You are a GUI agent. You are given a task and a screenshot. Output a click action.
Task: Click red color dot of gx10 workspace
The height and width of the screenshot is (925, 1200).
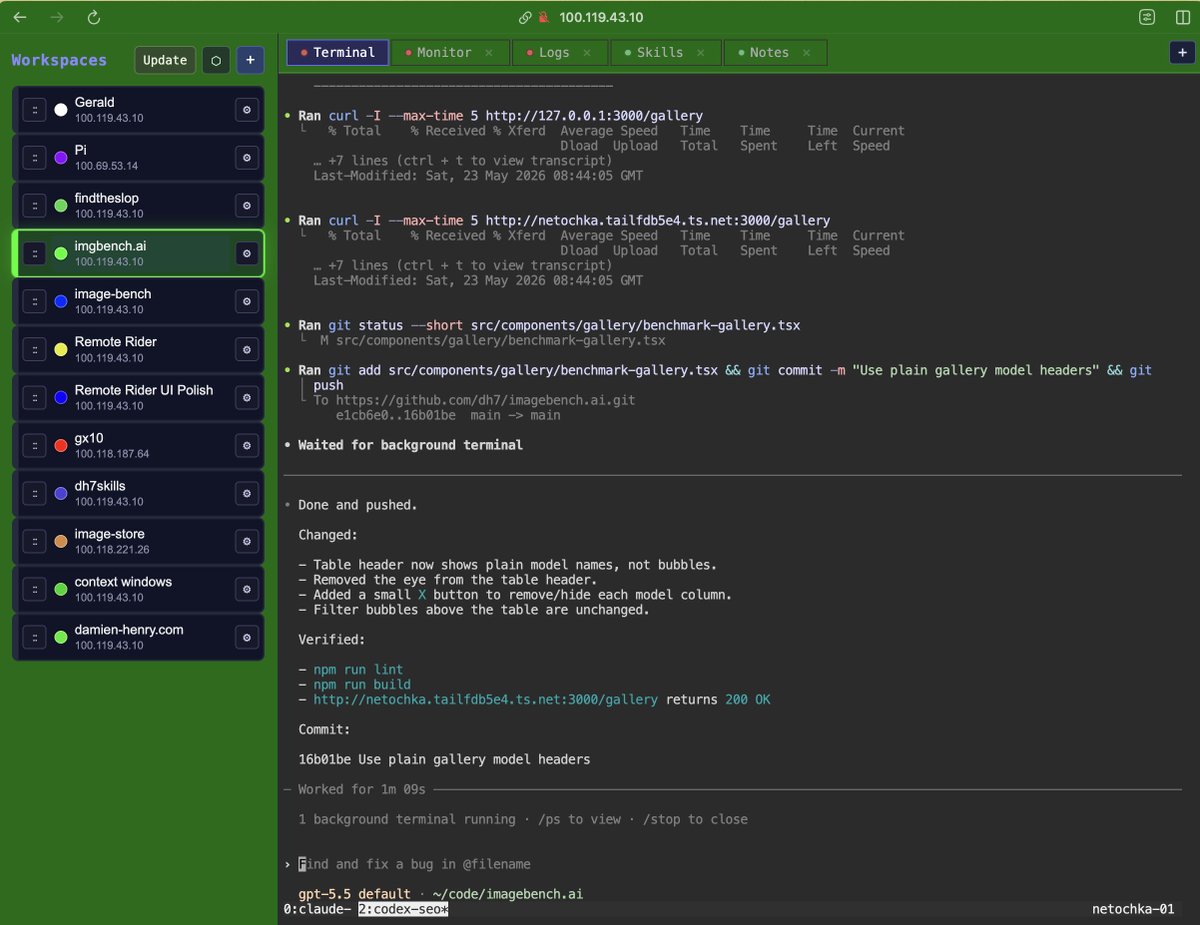pos(61,446)
